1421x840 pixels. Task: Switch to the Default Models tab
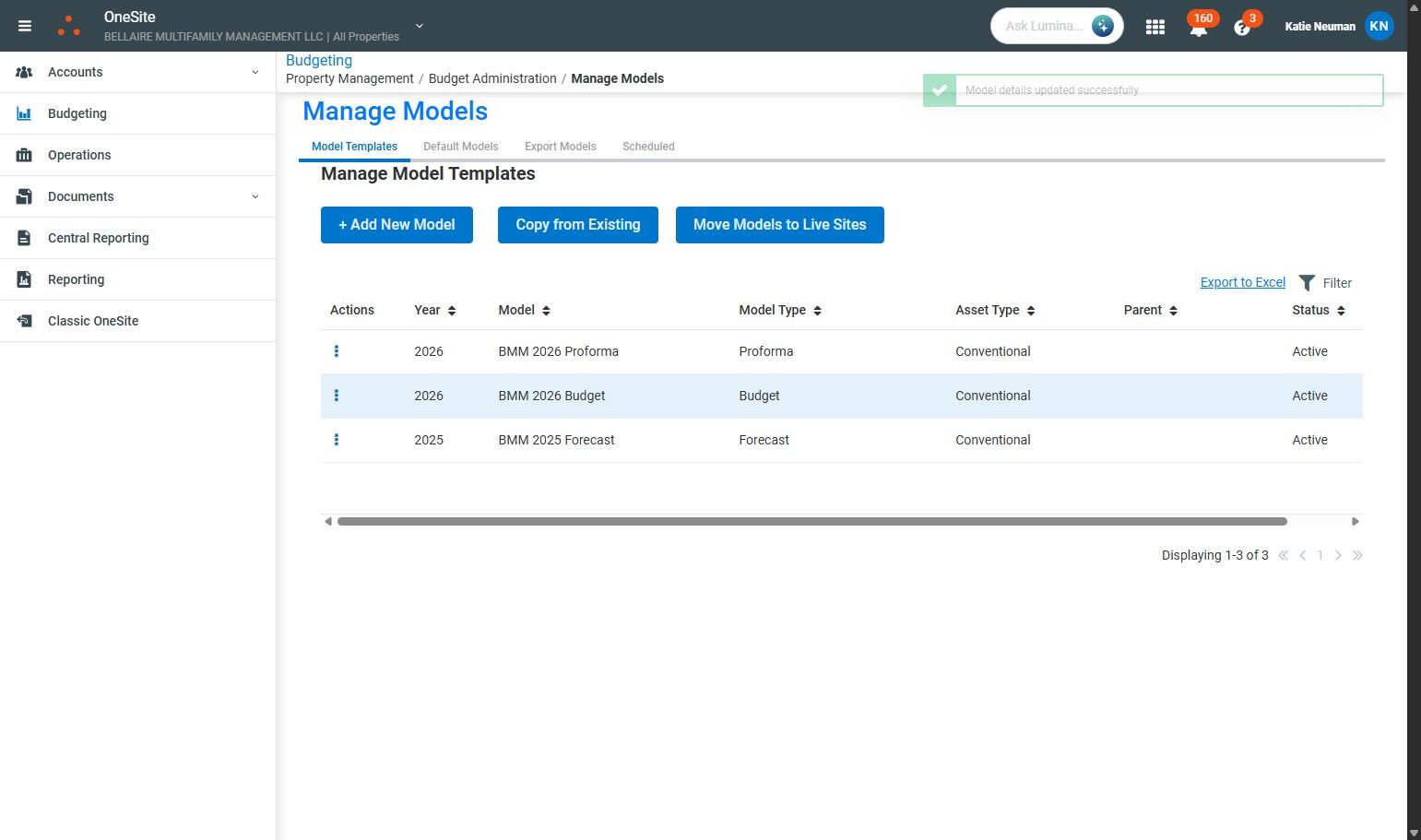tap(460, 147)
